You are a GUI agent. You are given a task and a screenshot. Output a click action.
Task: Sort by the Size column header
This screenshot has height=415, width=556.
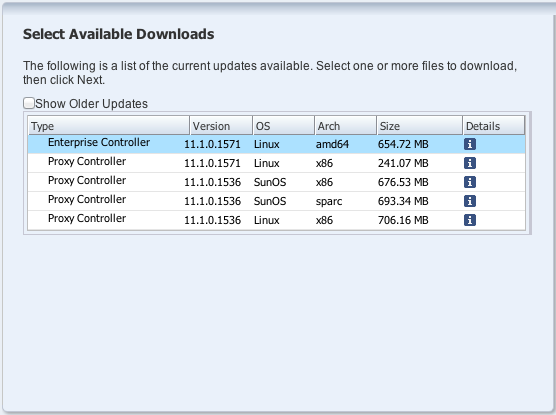pyautogui.click(x=420, y=126)
